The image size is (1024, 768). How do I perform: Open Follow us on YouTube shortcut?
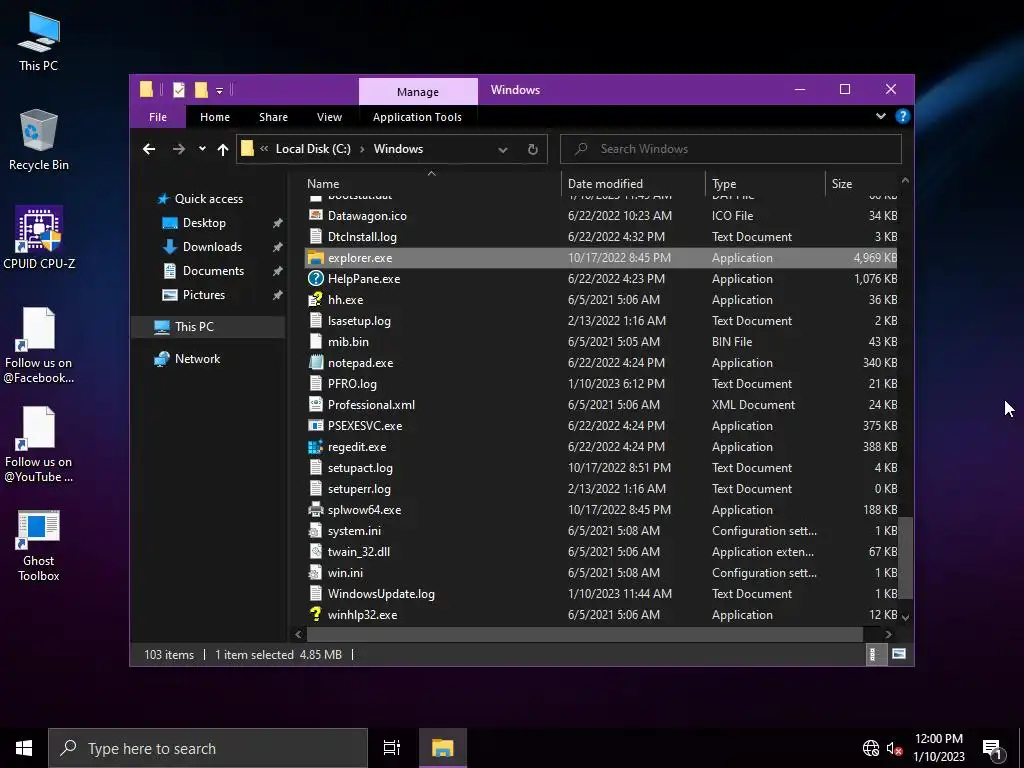click(39, 444)
